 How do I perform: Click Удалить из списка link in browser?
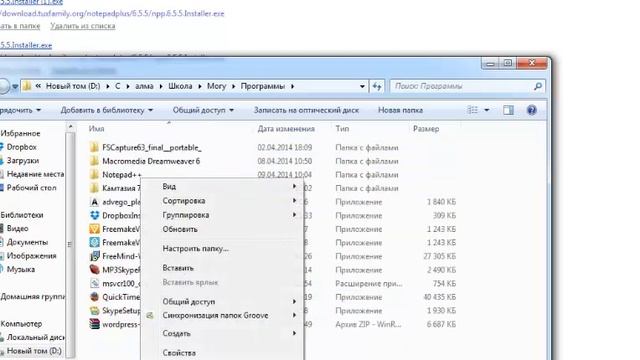point(82,26)
